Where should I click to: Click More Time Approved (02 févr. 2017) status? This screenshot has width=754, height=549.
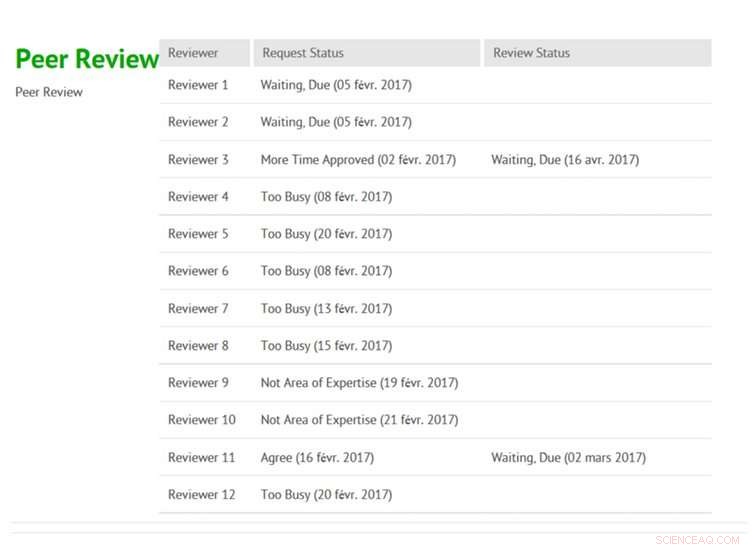click(x=358, y=160)
